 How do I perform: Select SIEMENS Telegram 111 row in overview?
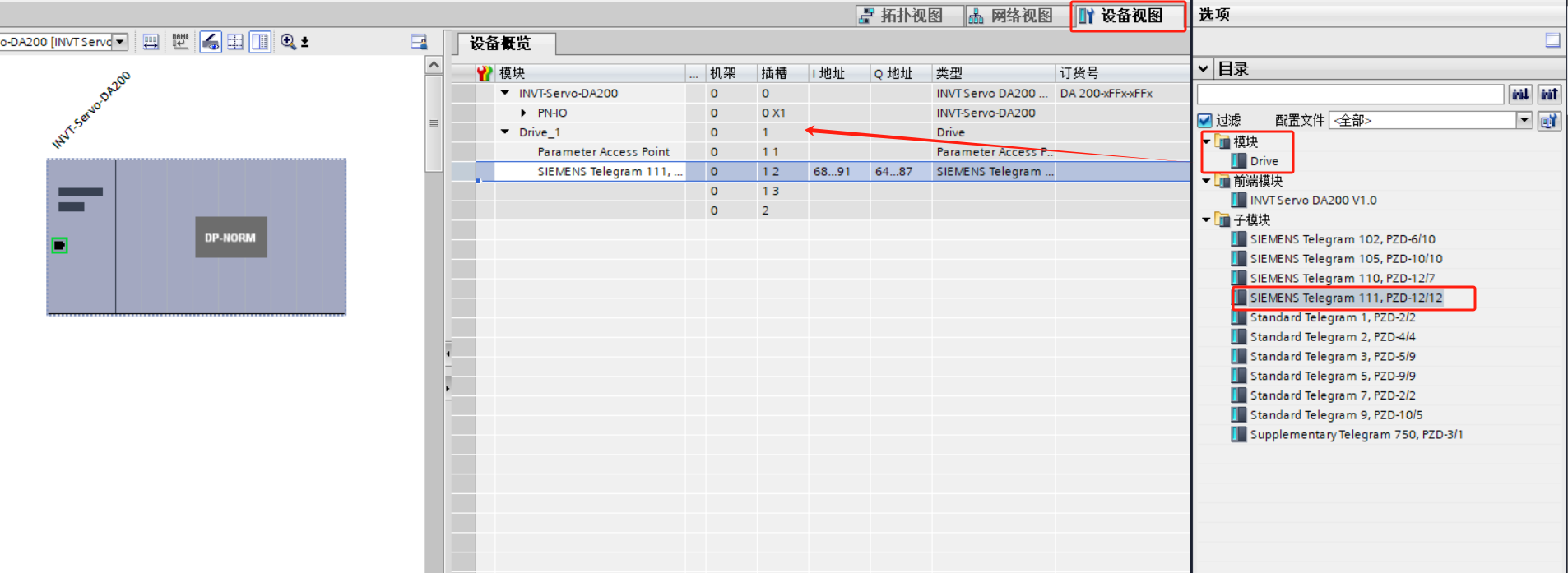pyautogui.click(x=610, y=171)
